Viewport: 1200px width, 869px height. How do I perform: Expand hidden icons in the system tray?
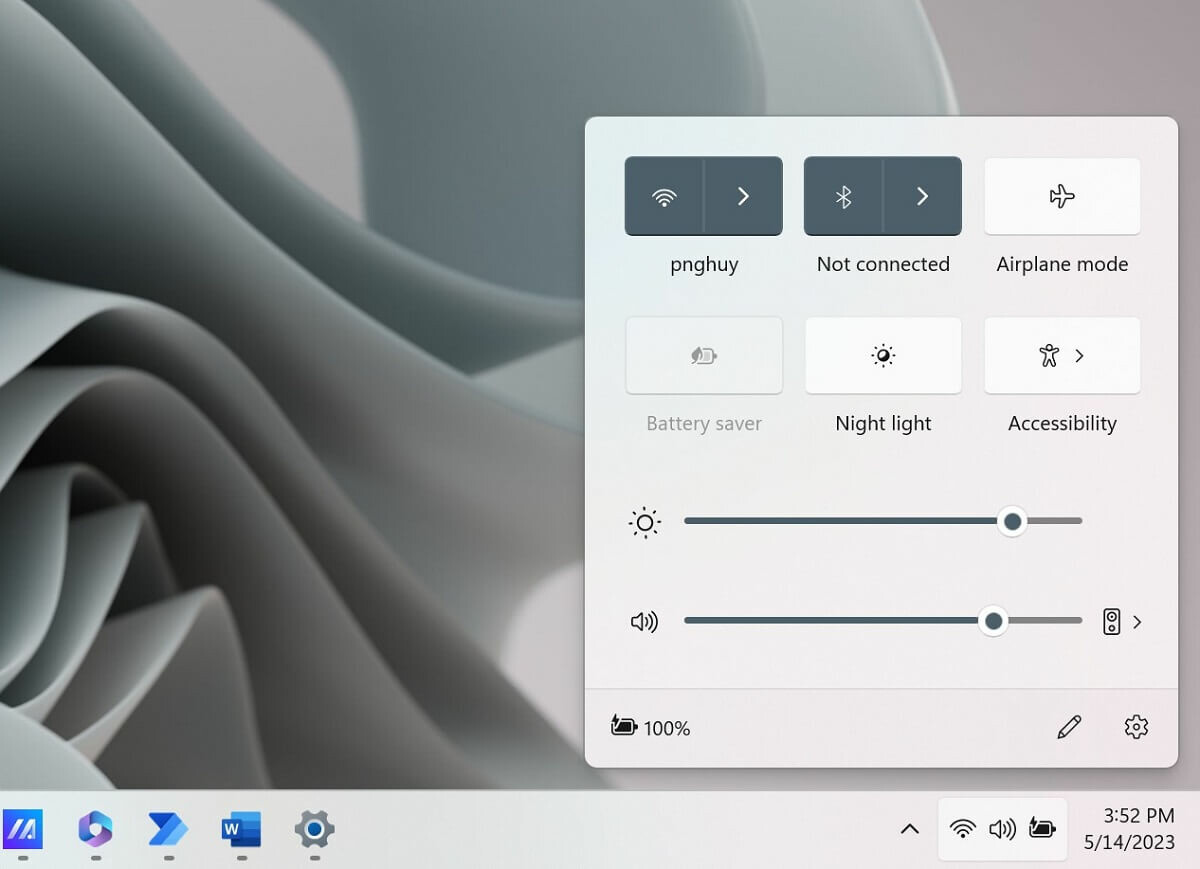[x=909, y=829]
